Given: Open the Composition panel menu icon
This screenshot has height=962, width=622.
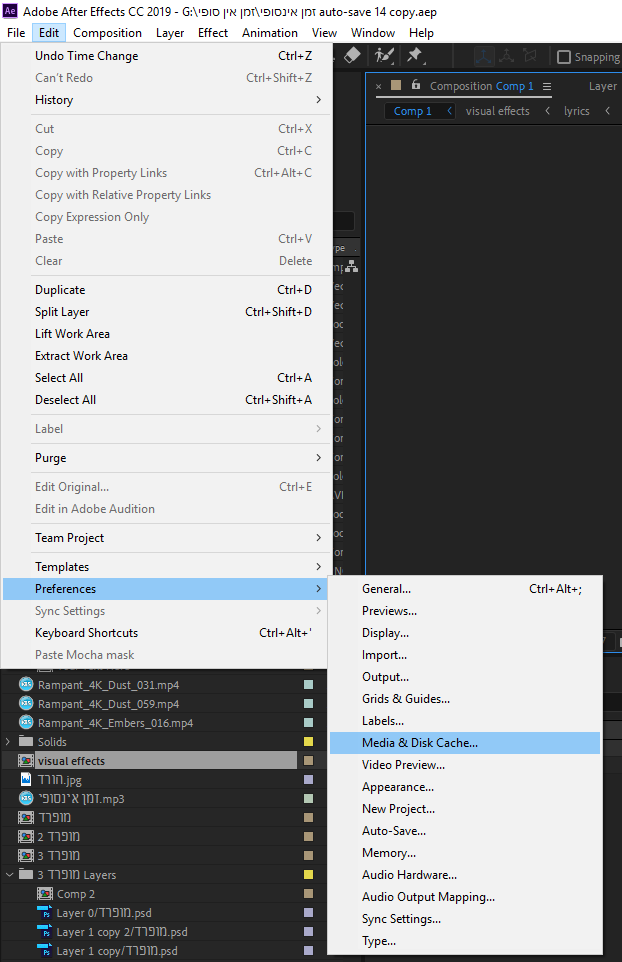Looking at the screenshot, I should click(x=548, y=86).
